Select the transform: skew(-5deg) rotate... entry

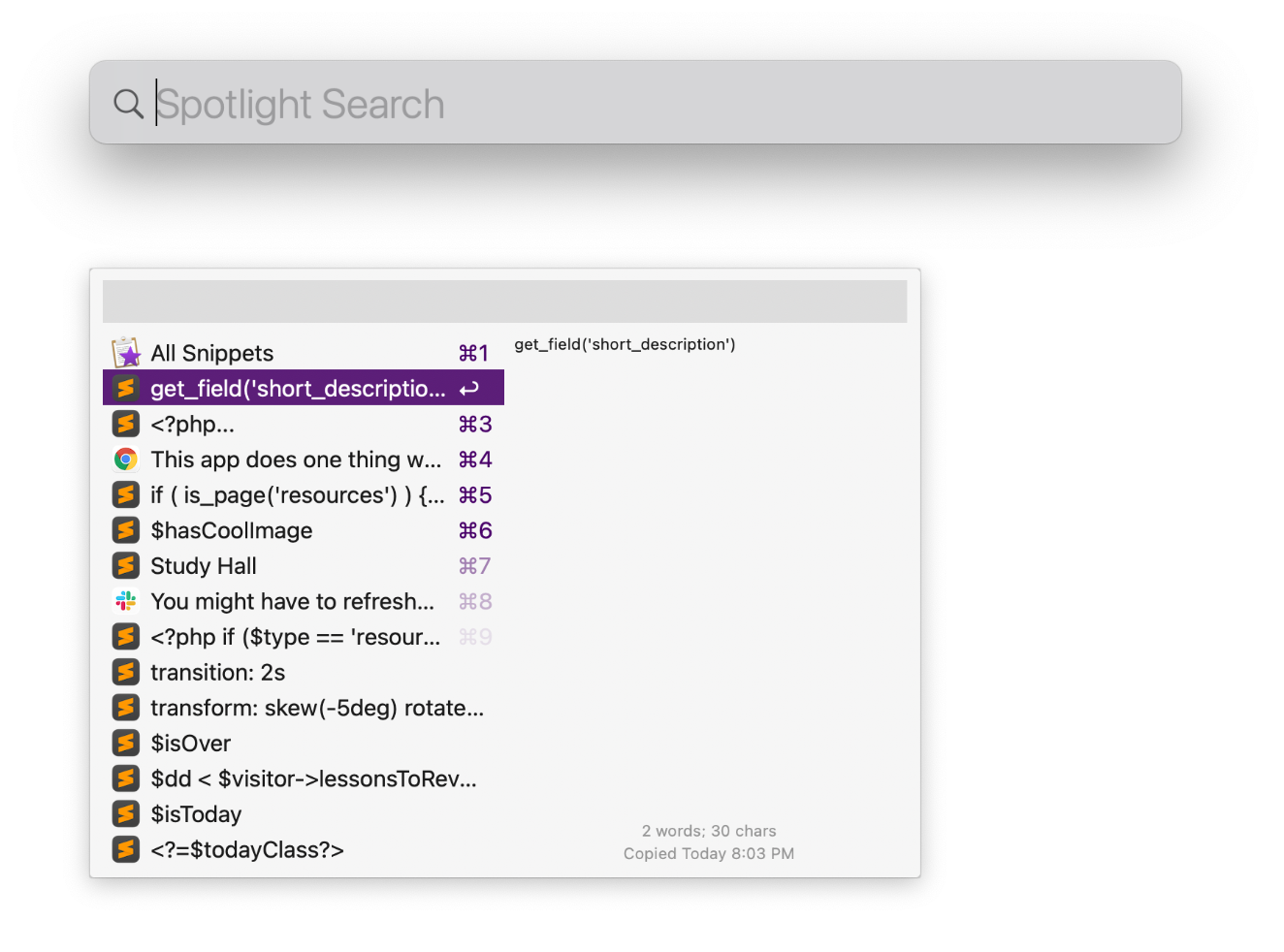304,708
